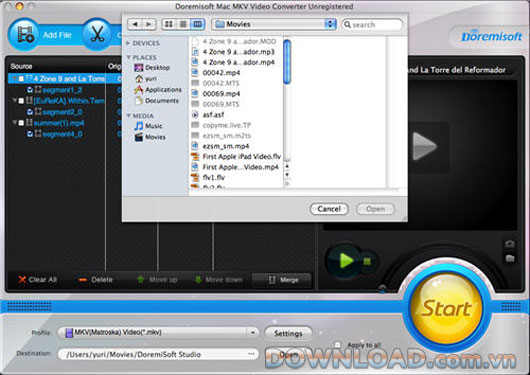The image size is (530, 375).
Task: Switch file dialog to icon view
Action: (169, 24)
